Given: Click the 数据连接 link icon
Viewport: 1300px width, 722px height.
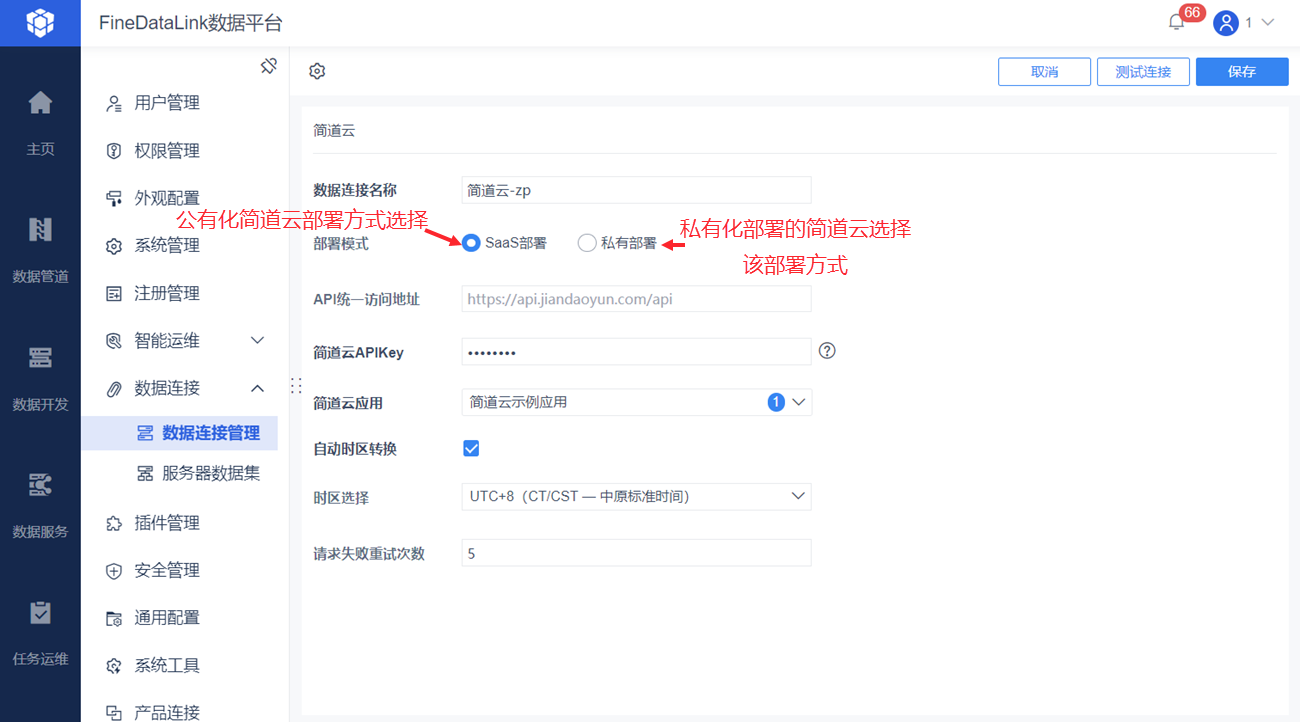Looking at the screenshot, I should pos(114,388).
